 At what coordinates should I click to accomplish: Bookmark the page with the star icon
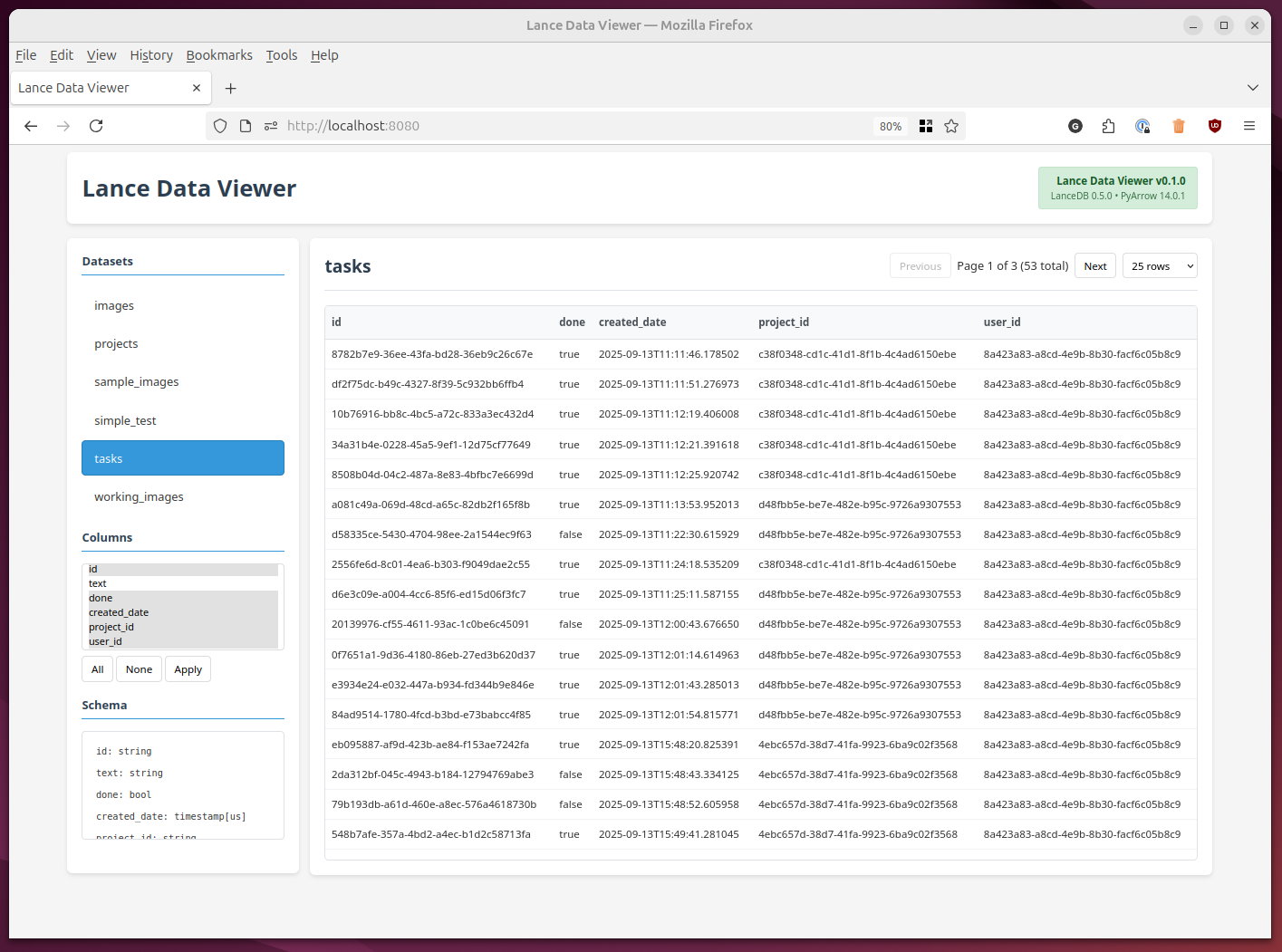(951, 126)
